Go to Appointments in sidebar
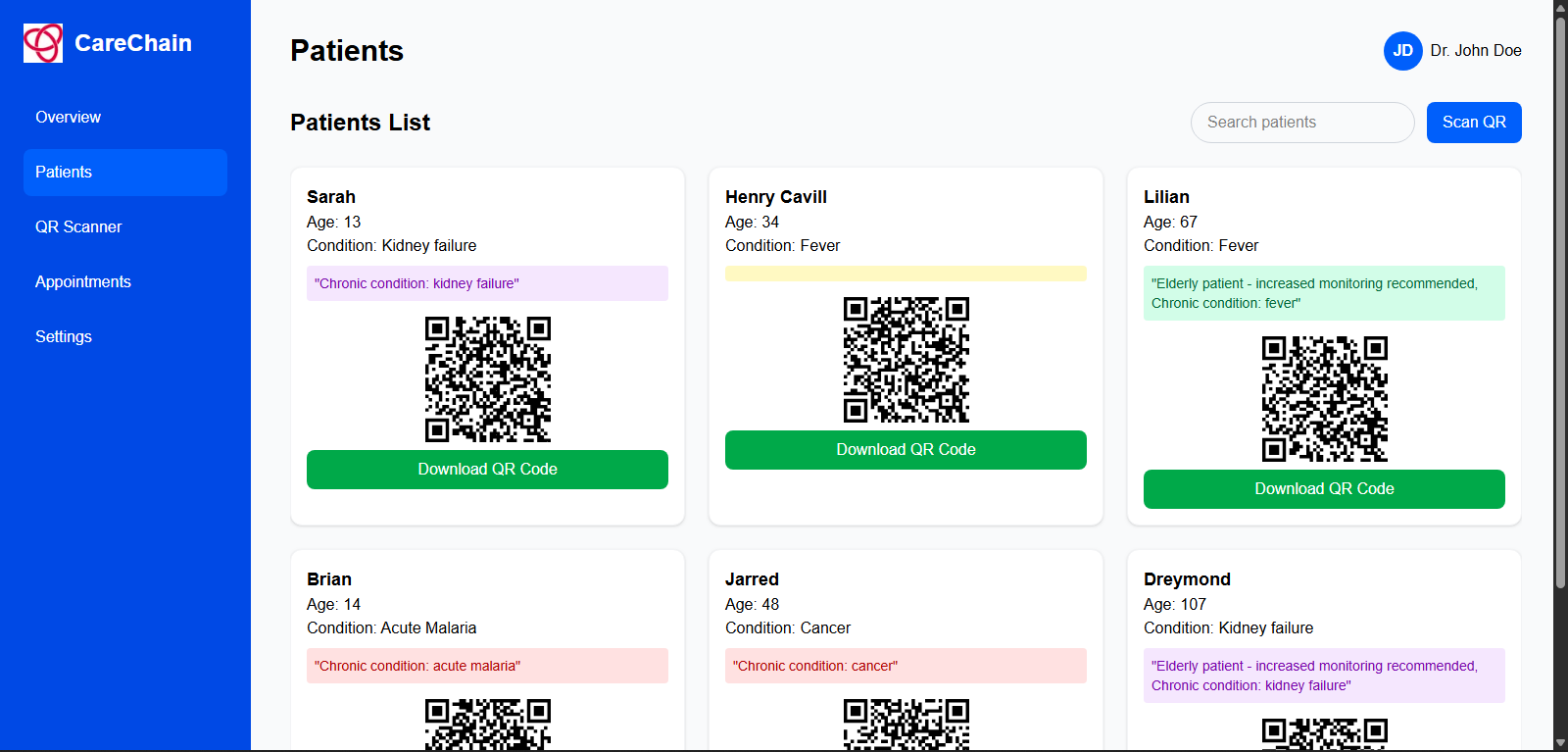 point(125,282)
